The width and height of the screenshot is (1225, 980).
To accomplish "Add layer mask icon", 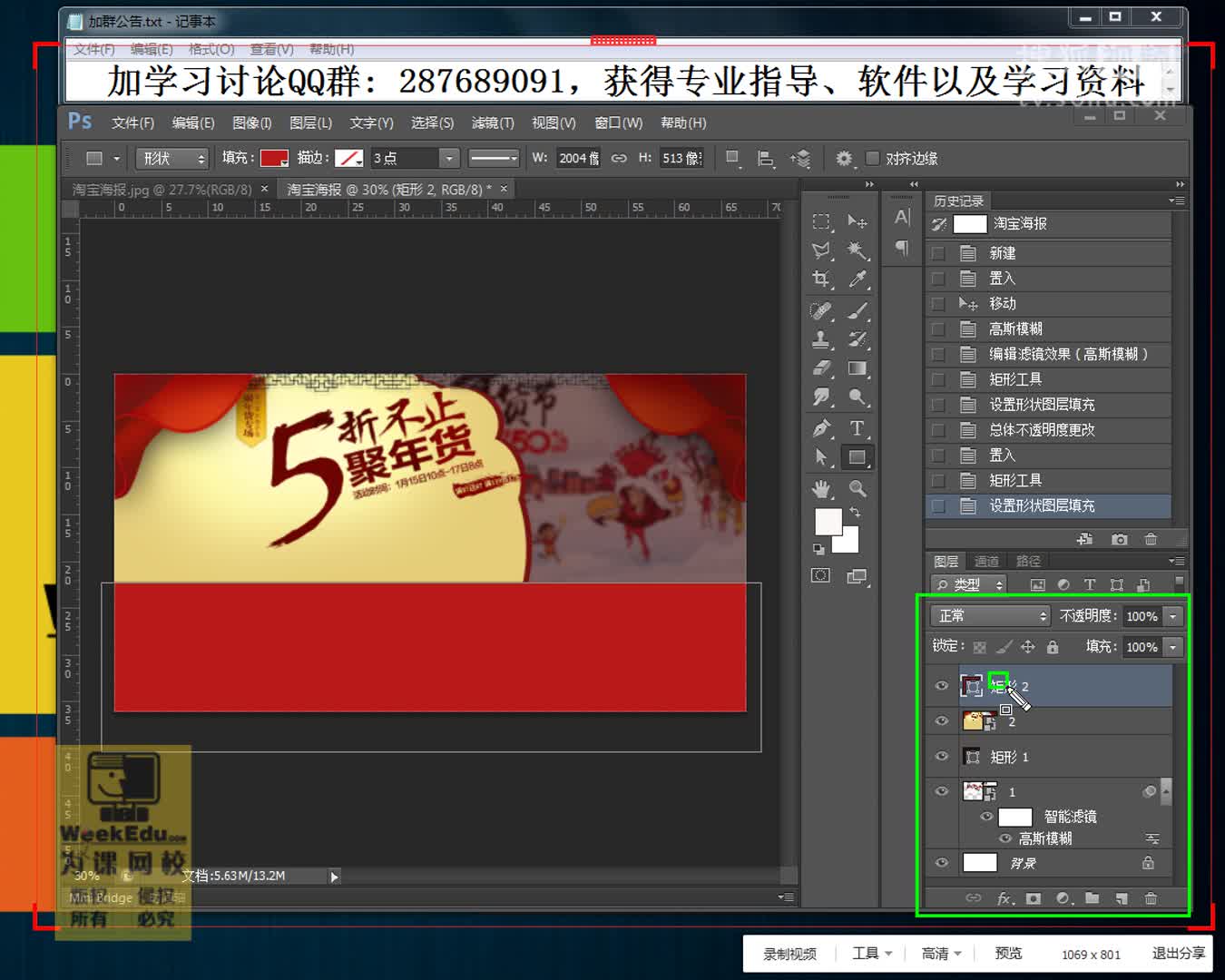I will click(x=1034, y=898).
